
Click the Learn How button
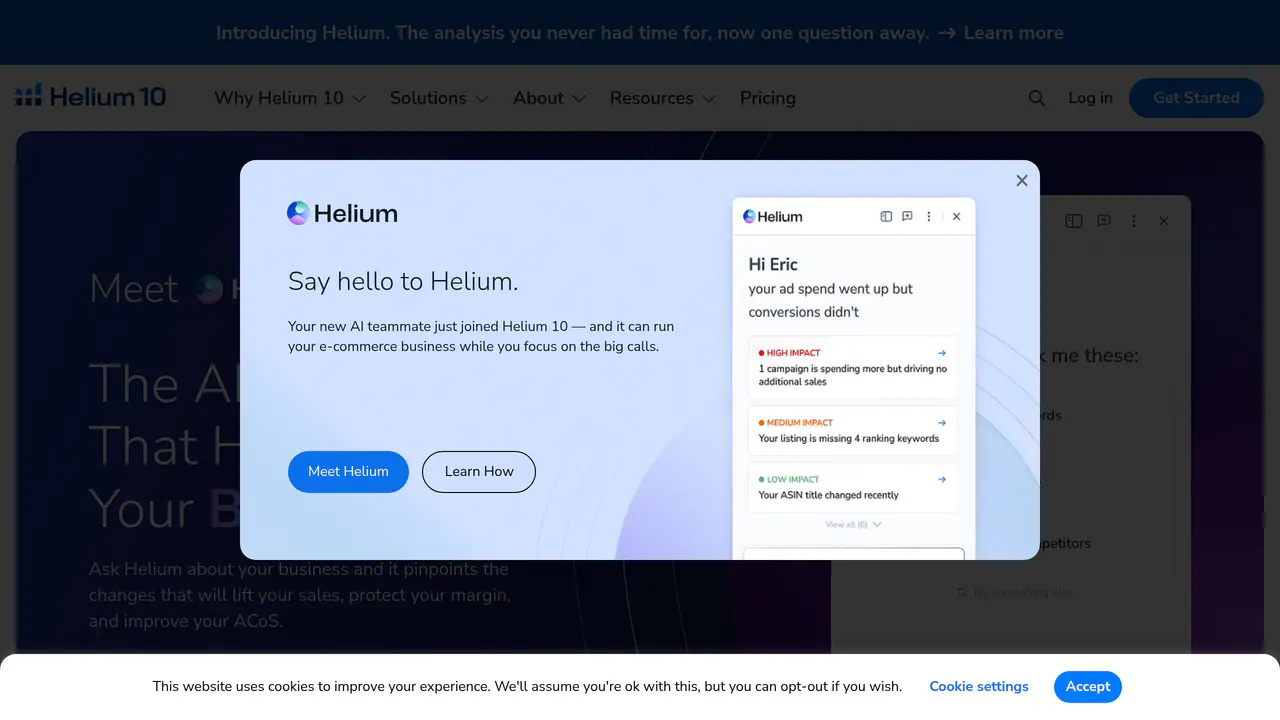click(x=479, y=472)
